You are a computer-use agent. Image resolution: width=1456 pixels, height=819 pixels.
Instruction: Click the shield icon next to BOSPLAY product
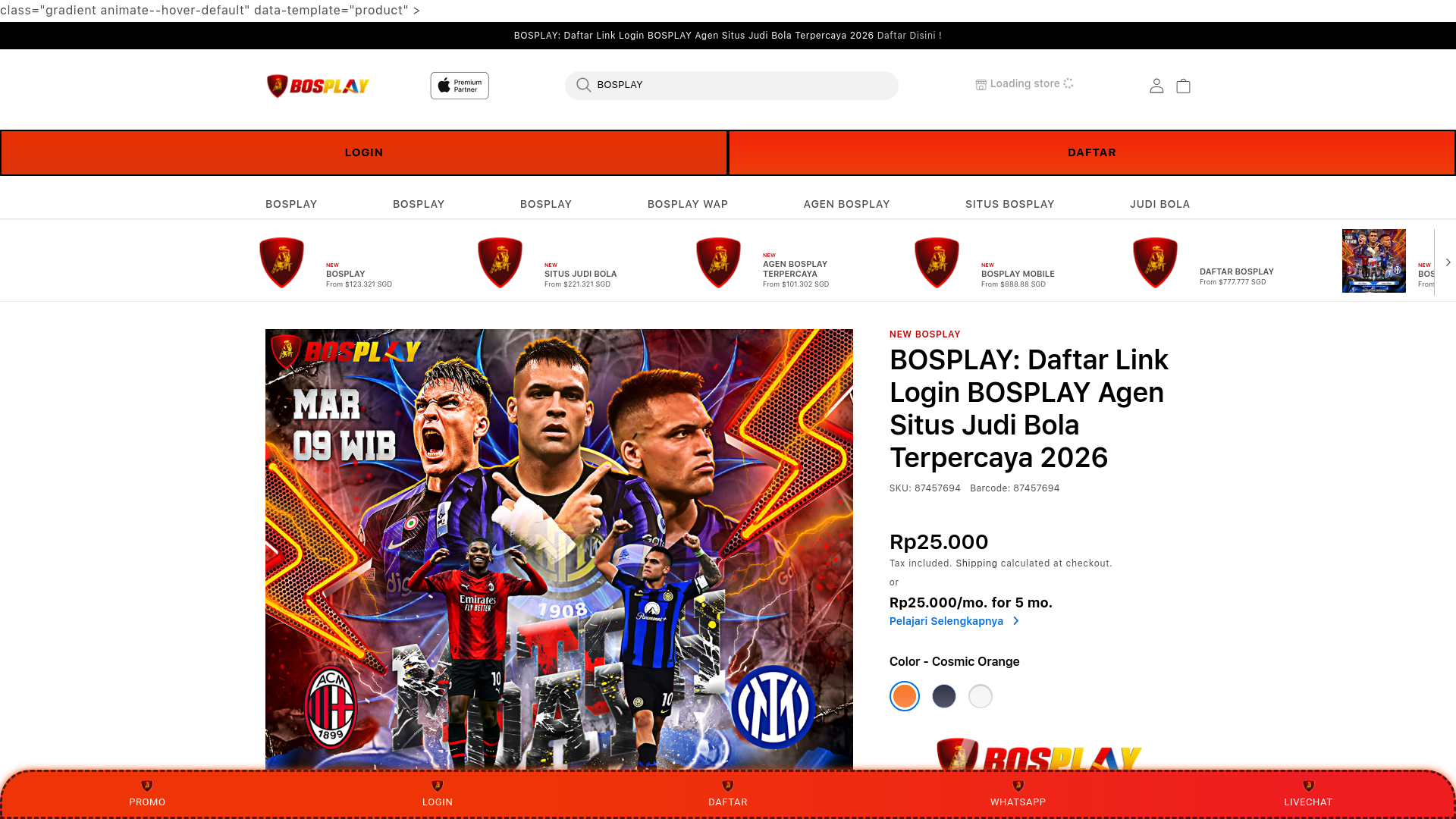pos(281,262)
